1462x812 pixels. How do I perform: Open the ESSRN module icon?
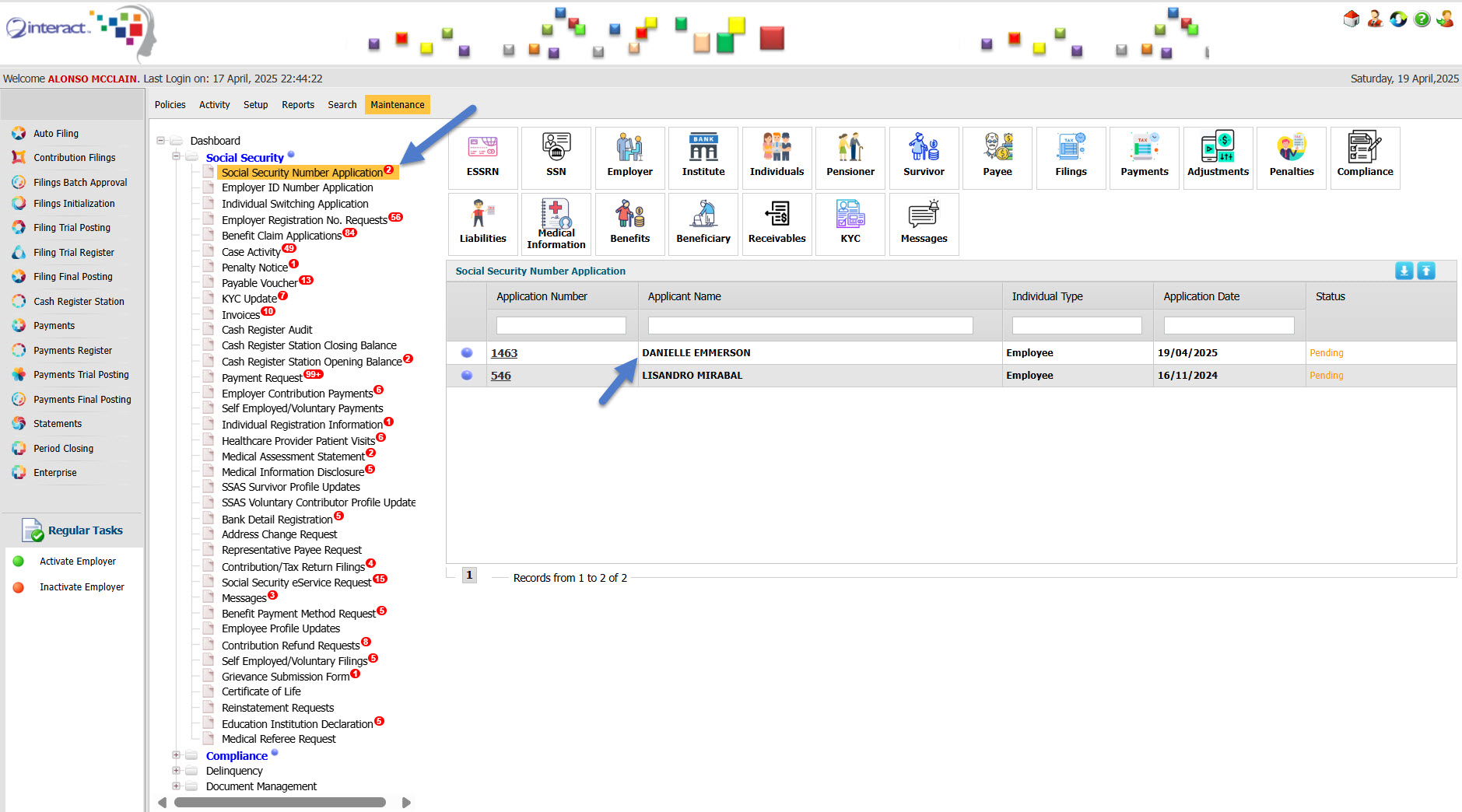pos(482,157)
